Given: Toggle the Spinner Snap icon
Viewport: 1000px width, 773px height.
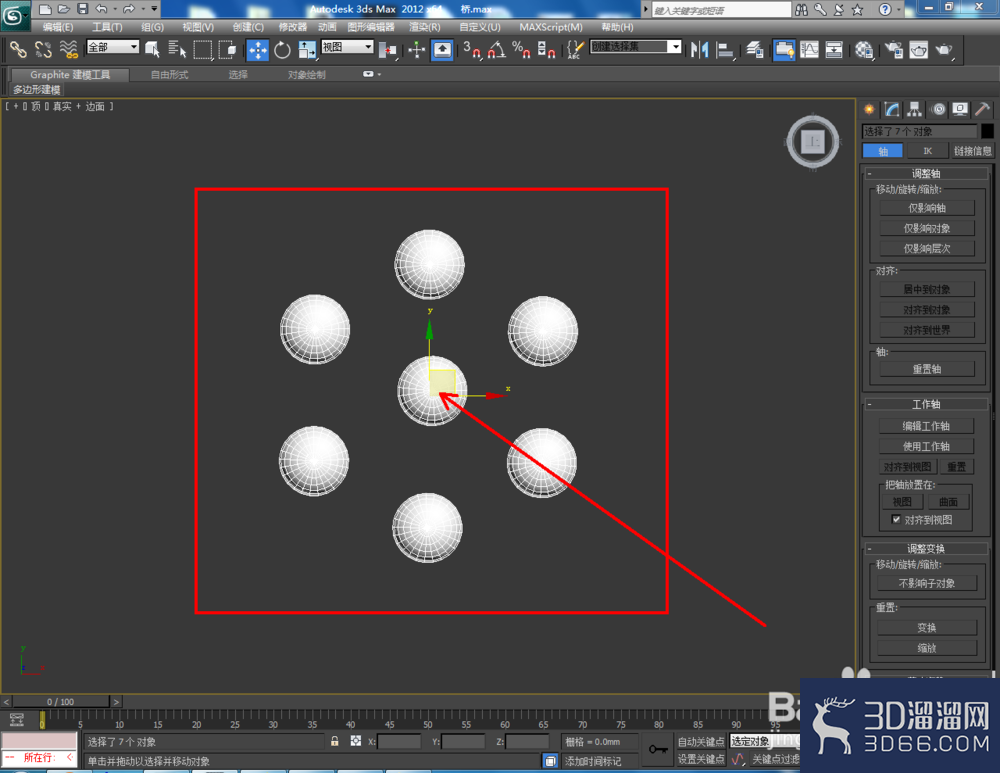Looking at the screenshot, I should [x=547, y=50].
